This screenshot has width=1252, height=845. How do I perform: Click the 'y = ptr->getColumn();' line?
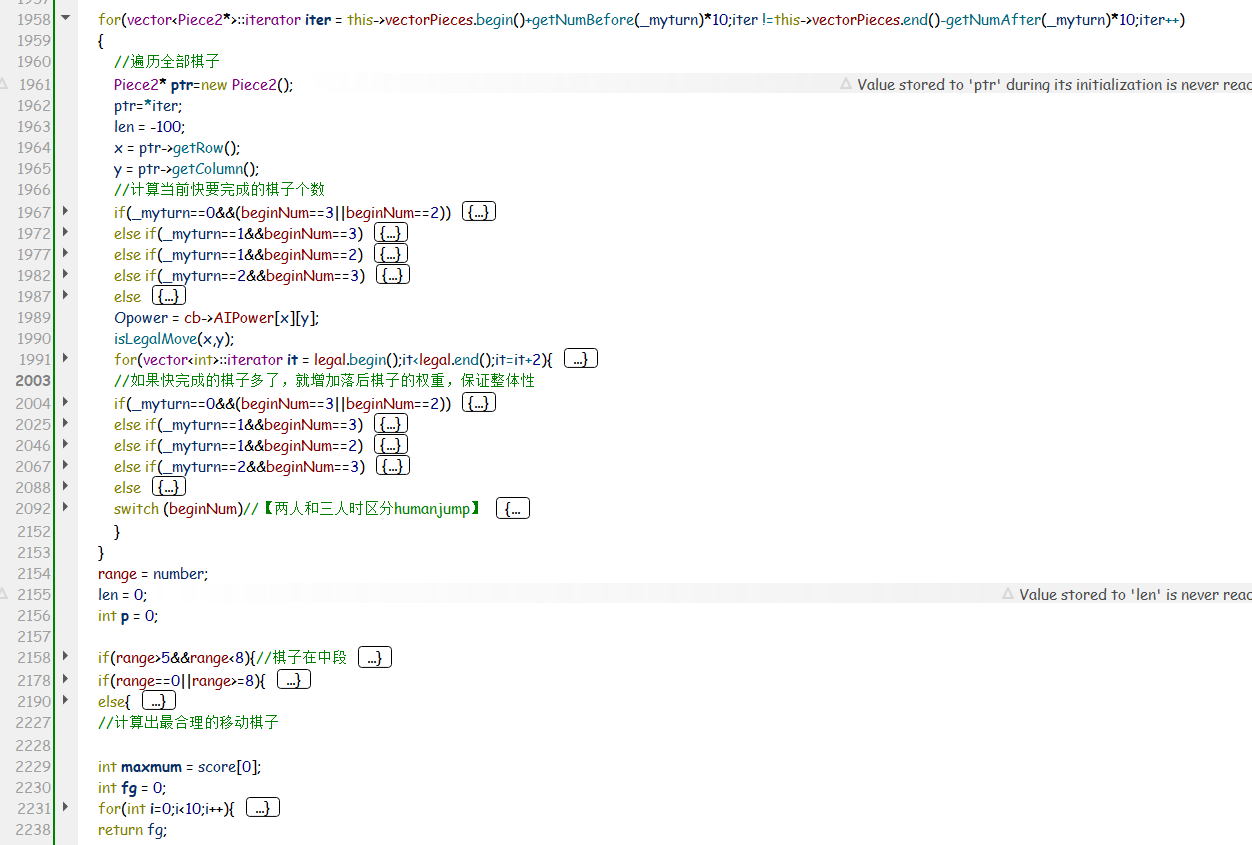coord(187,169)
